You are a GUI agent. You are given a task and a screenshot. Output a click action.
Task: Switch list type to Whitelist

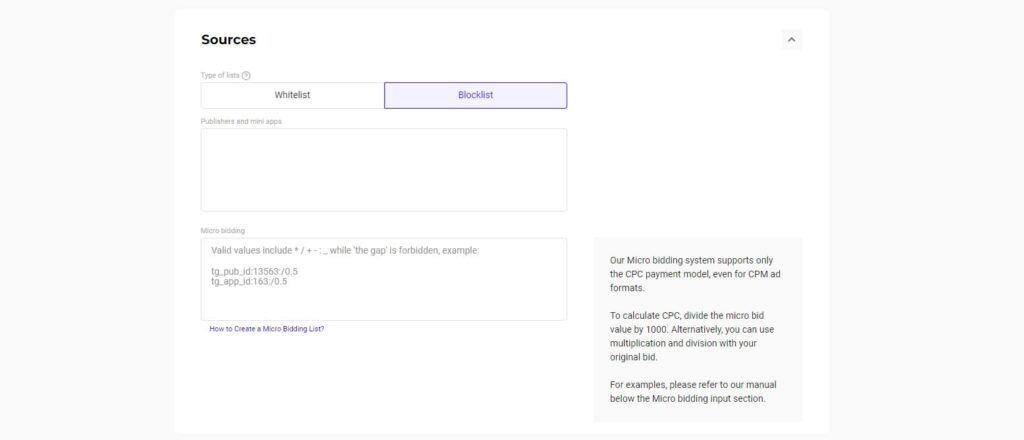293,95
